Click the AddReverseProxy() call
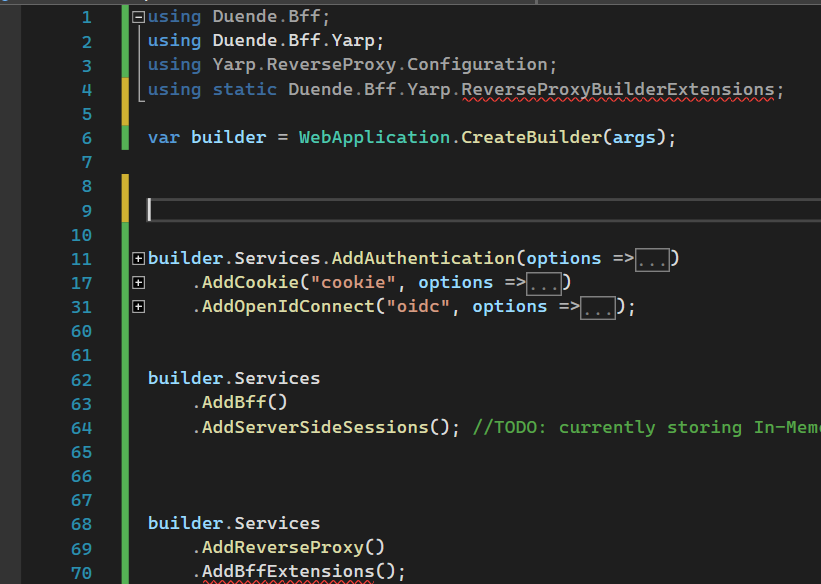Screen dimensions: 821x584 293,547
